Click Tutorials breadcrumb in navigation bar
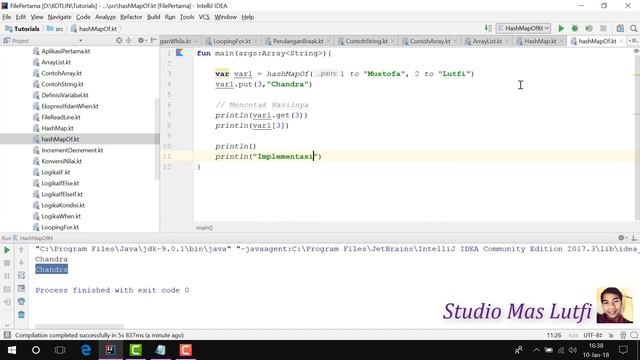The width and height of the screenshot is (640, 360). (x=22, y=29)
